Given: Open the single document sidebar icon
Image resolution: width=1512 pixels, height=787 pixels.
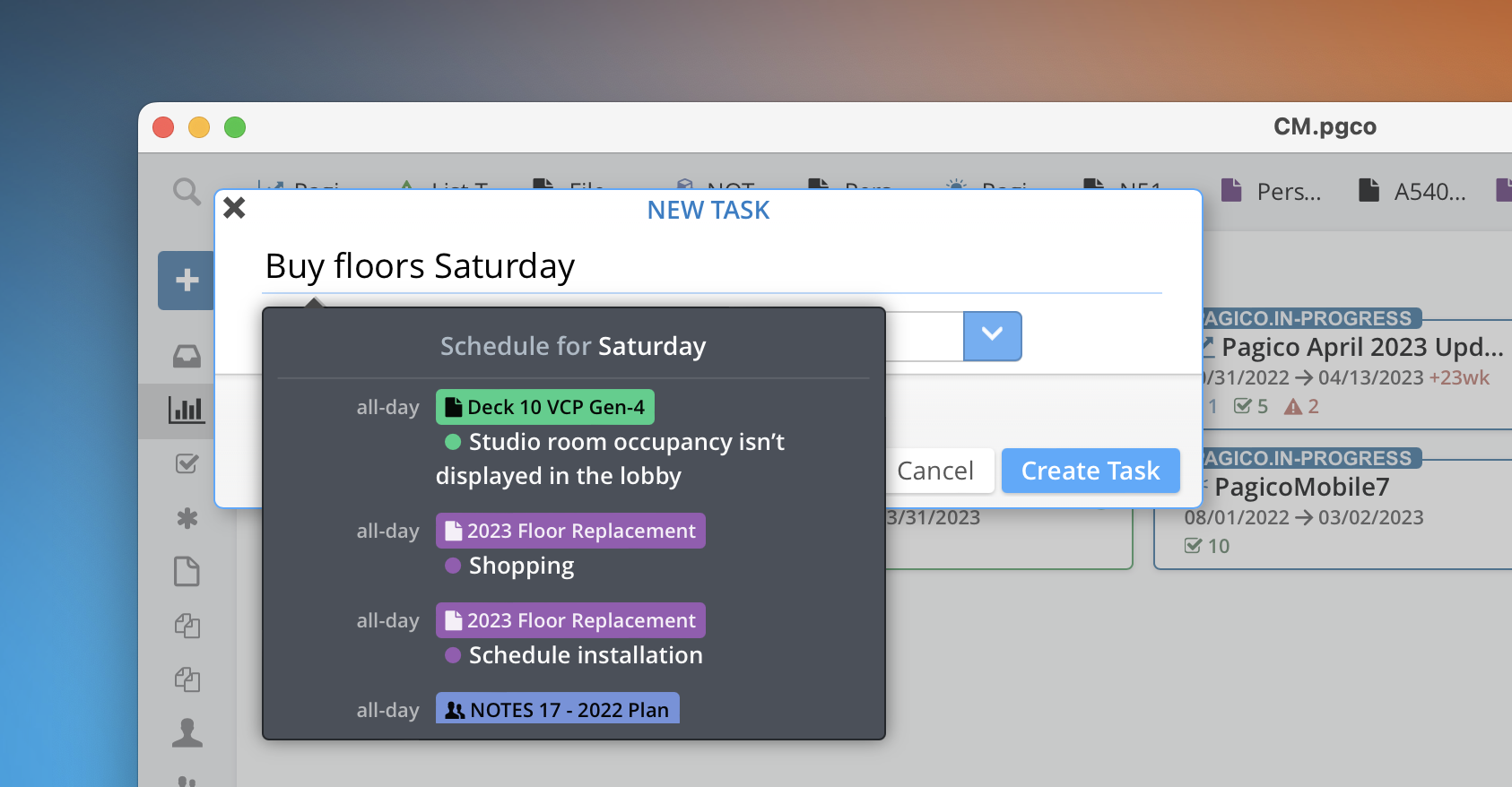Looking at the screenshot, I should click(187, 571).
